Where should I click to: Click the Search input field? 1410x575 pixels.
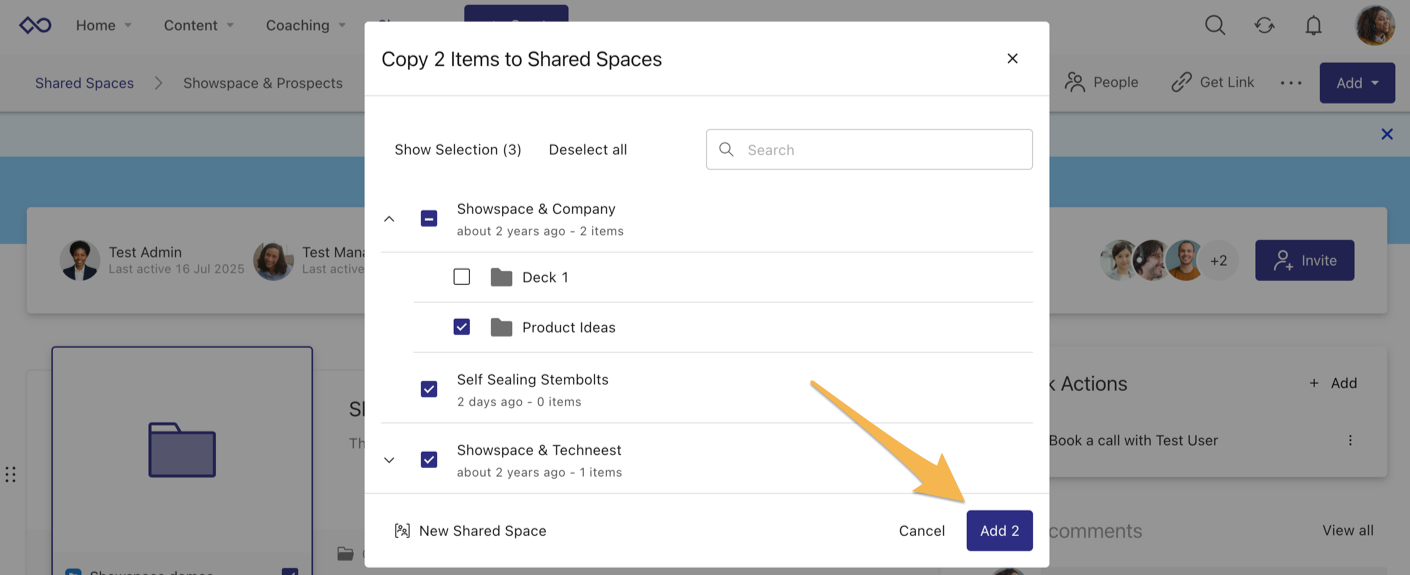tap(880, 150)
